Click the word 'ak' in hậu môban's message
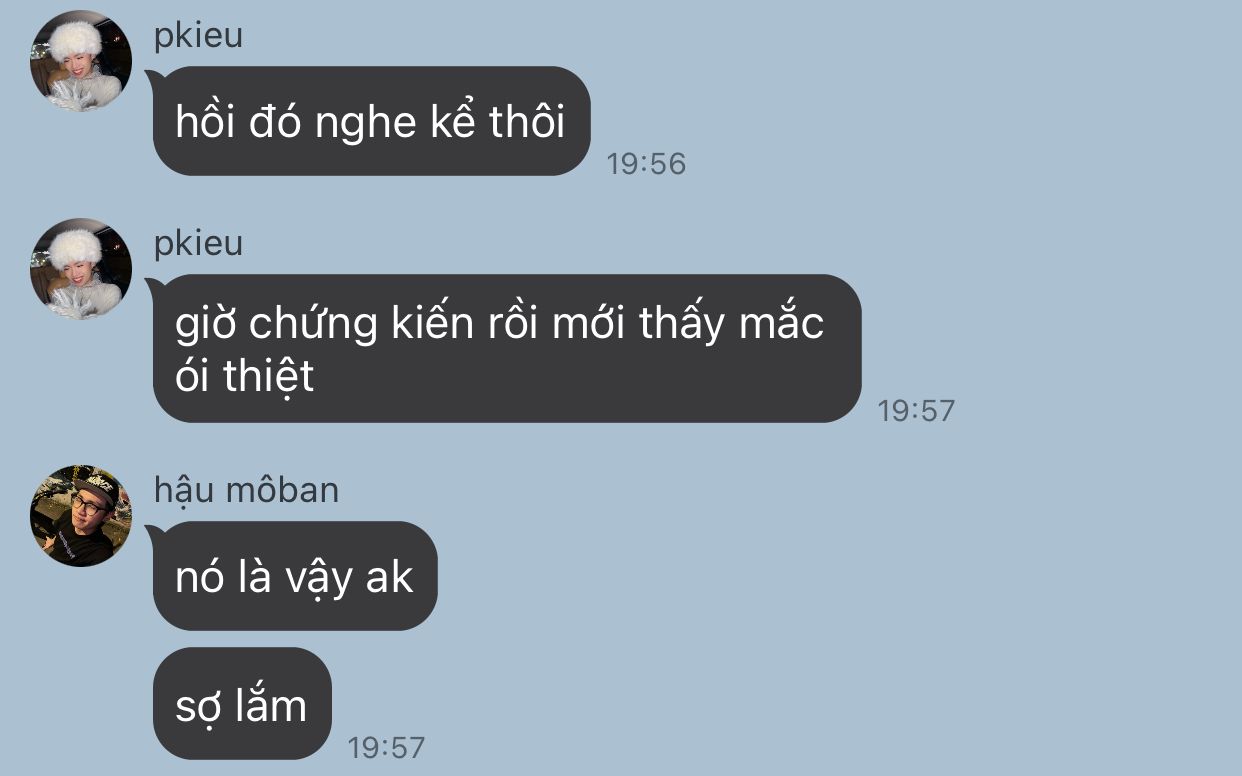The image size is (1242, 776). 389,577
